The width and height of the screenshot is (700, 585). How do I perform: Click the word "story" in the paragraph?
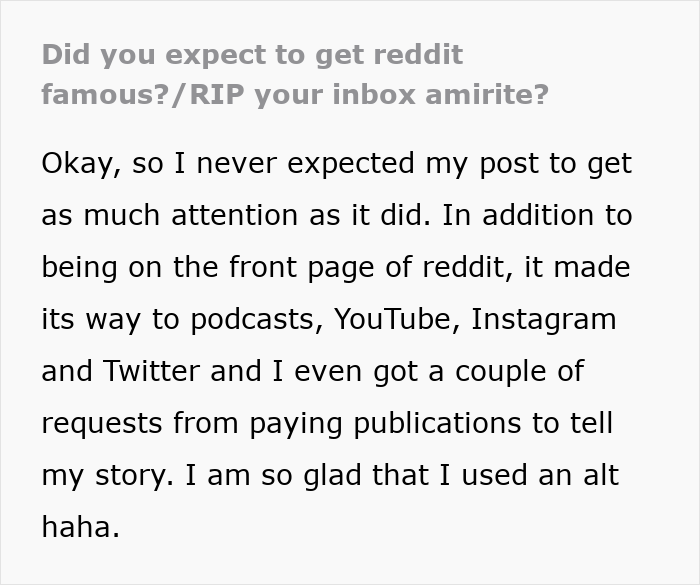[x=127, y=475]
